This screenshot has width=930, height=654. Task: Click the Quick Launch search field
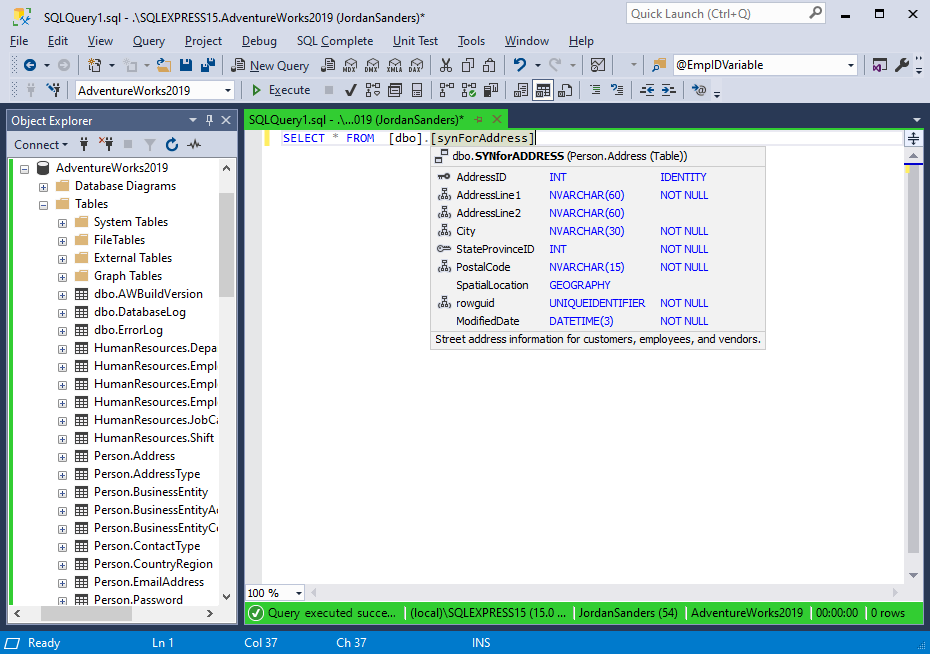pyautogui.click(x=725, y=13)
